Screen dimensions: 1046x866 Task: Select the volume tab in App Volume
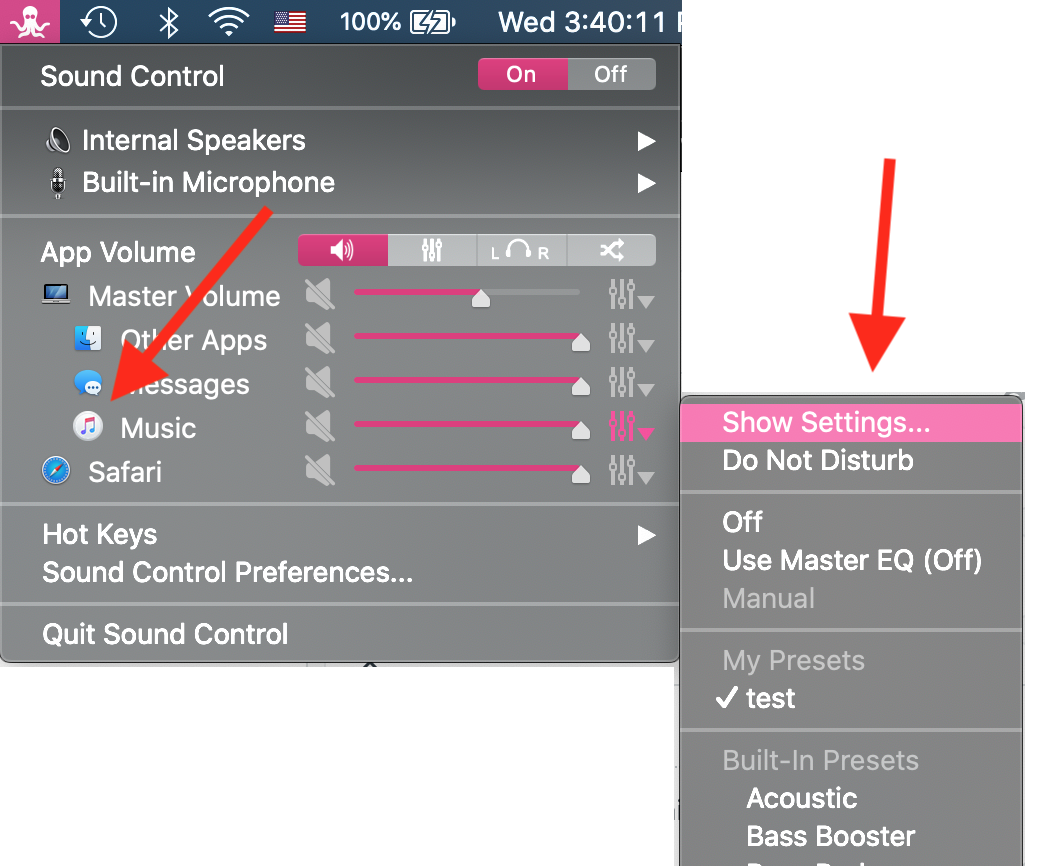point(342,251)
